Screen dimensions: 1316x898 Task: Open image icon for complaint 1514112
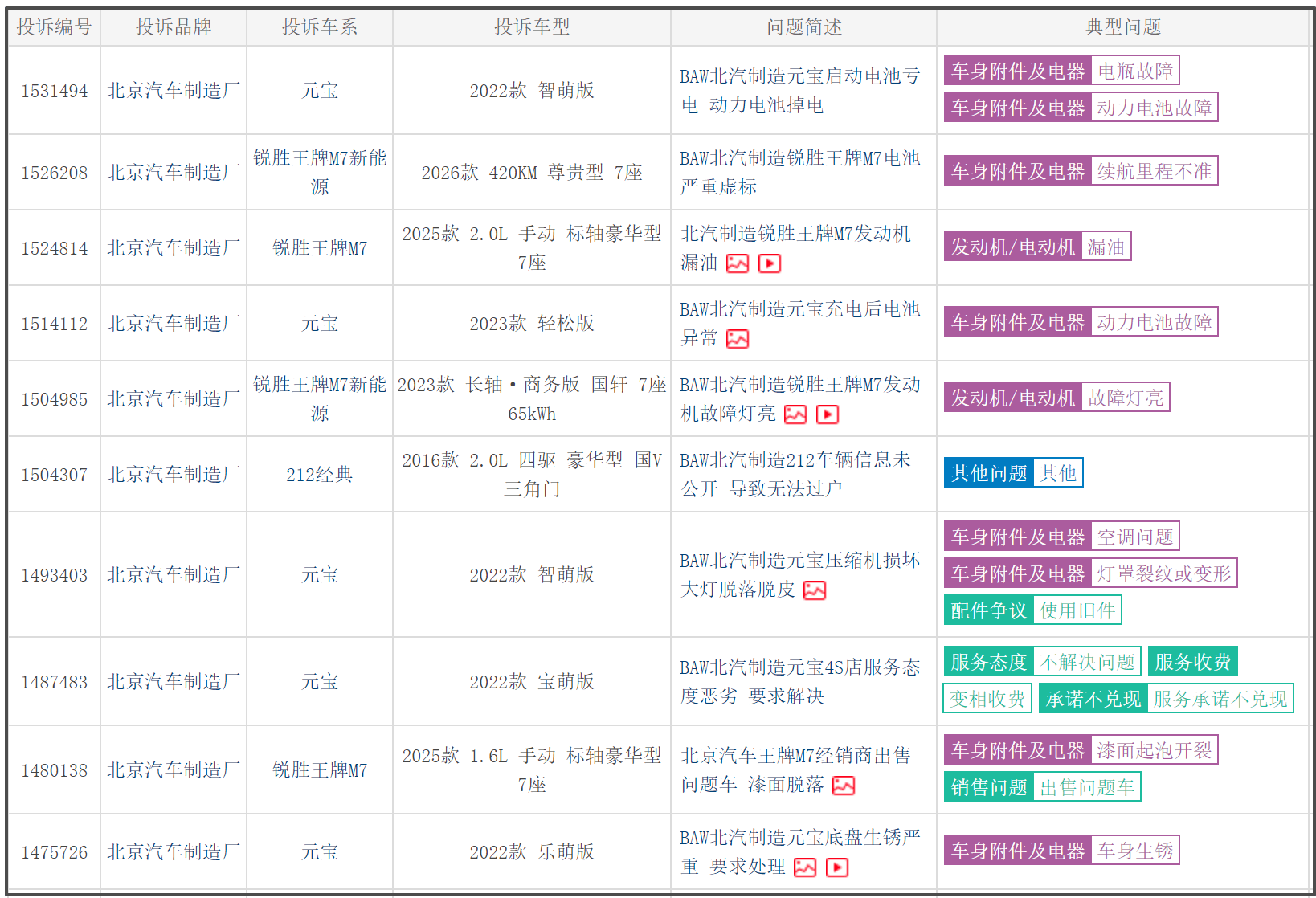click(737, 339)
